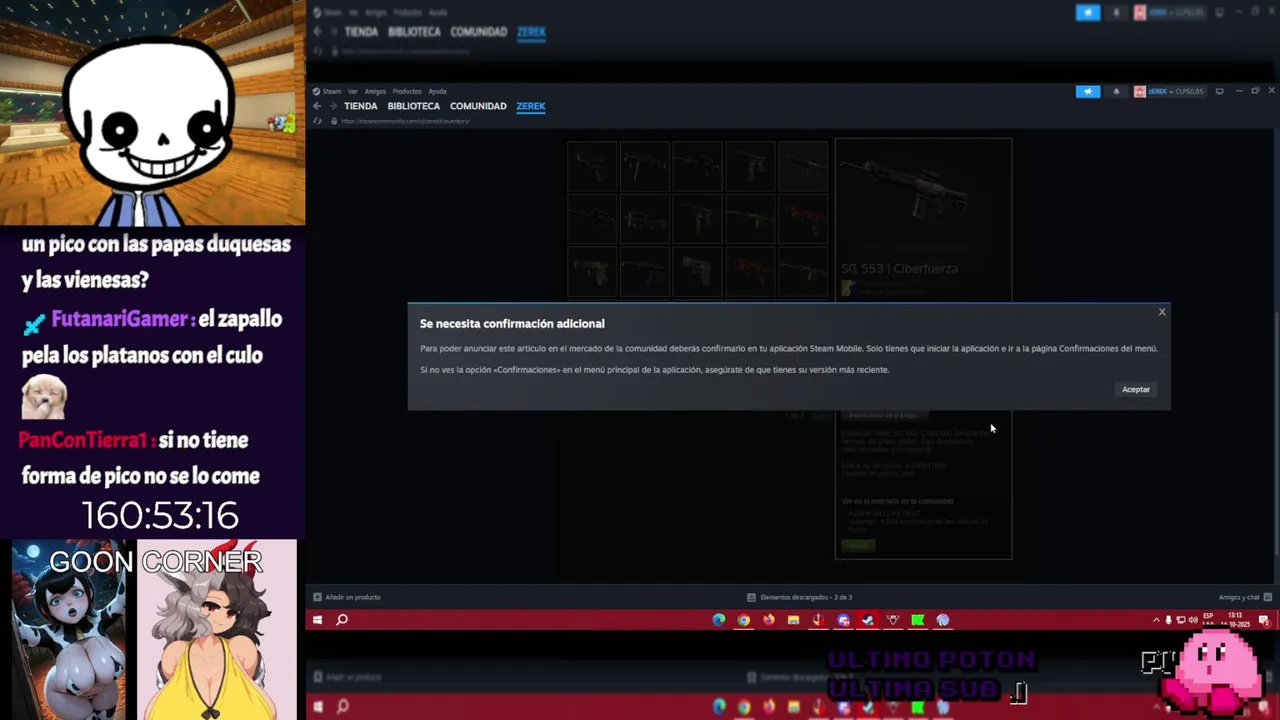
Task: Open the Ayuda menu in front window
Action: [x=437, y=91]
